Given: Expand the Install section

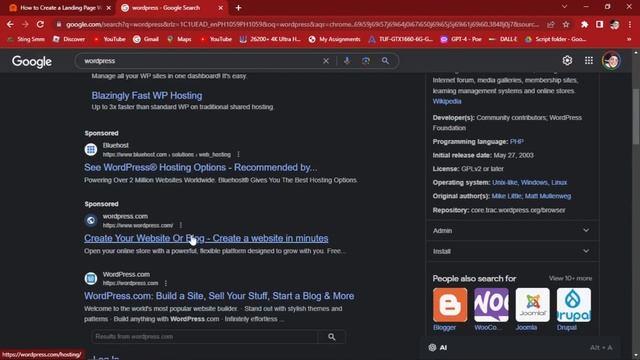Looking at the screenshot, I should click(513, 251).
